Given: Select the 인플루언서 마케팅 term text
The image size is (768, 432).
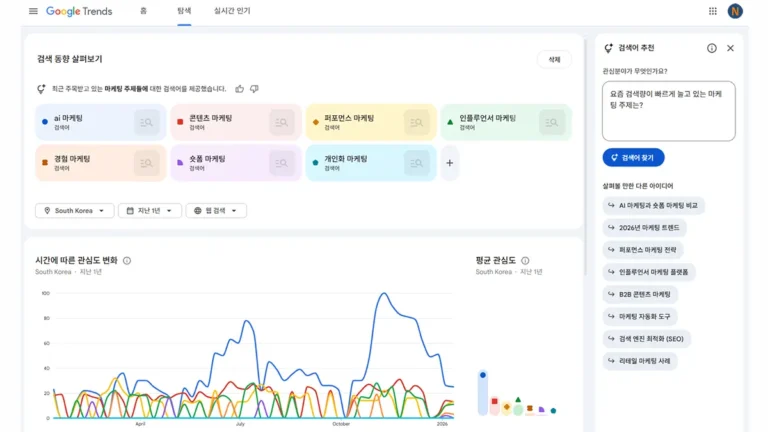Looking at the screenshot, I should tap(487, 118).
